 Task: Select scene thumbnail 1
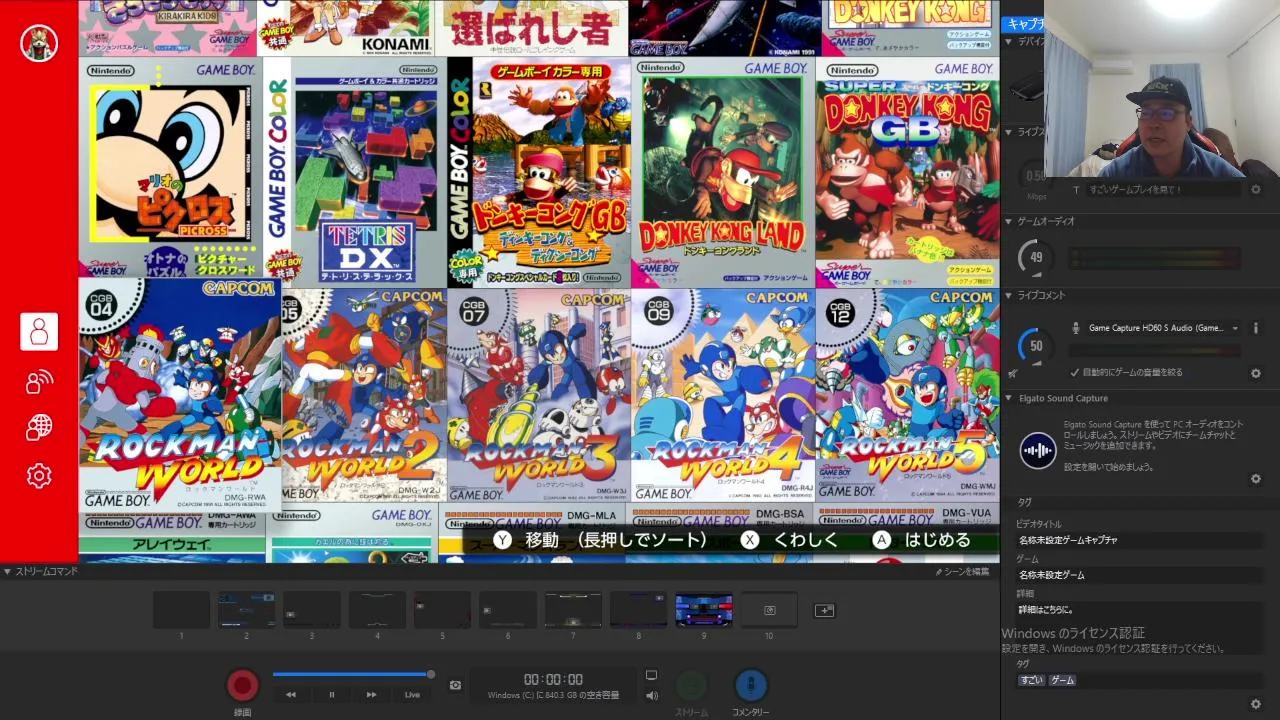(x=181, y=610)
